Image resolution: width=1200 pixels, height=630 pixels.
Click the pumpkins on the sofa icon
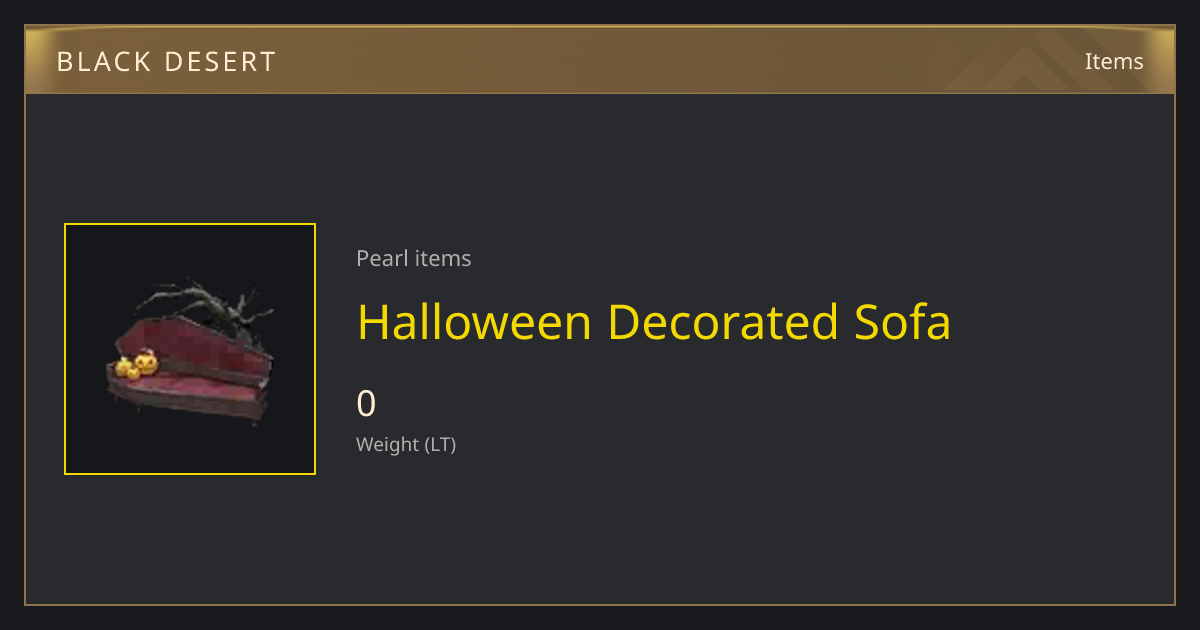tap(138, 365)
